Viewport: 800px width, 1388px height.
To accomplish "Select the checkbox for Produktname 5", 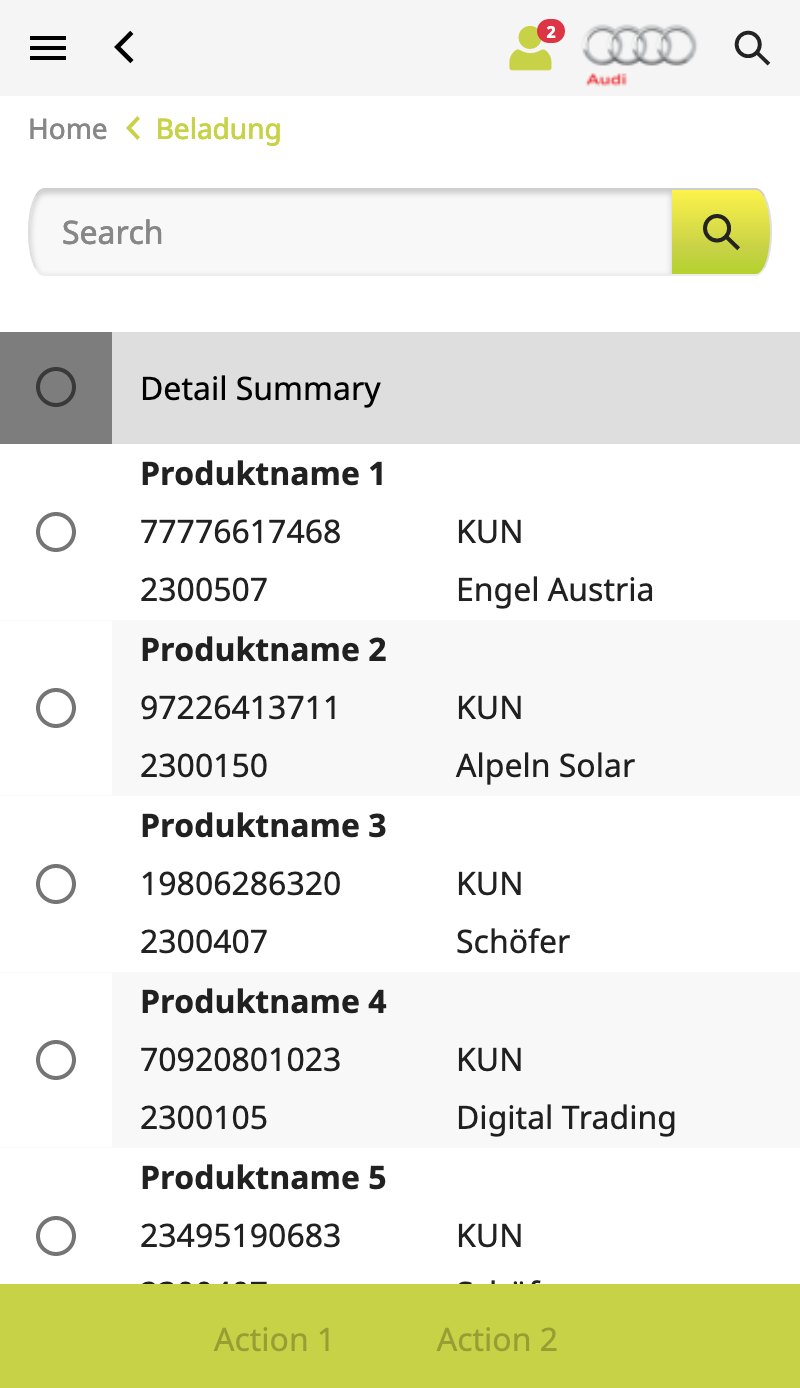I will coord(56,1236).
